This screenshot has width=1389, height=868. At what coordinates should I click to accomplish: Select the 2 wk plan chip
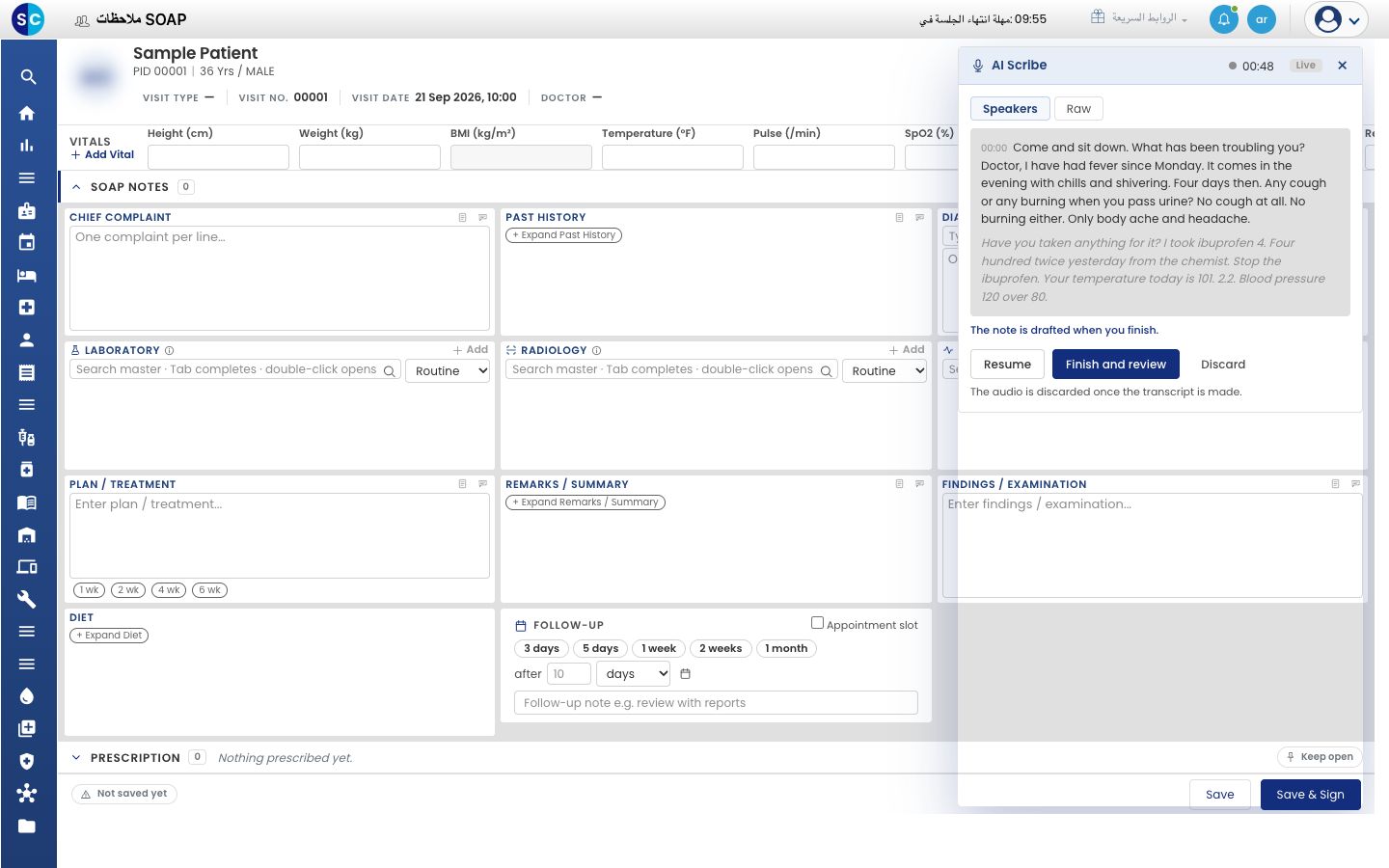[129, 590]
